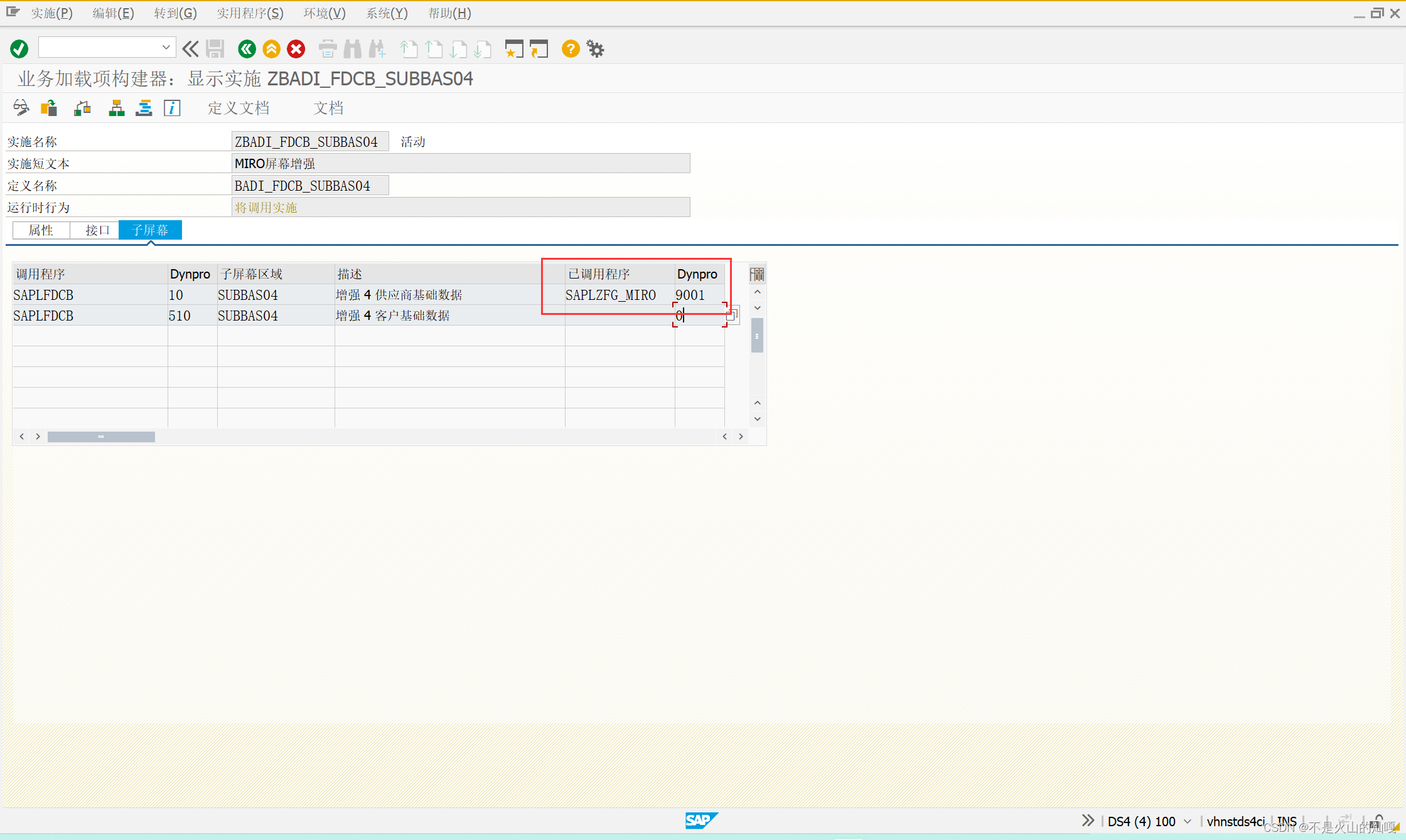Screen dimensions: 1406x840
Task: Click the Create New Session icon
Action: pyautogui.click(x=514, y=49)
